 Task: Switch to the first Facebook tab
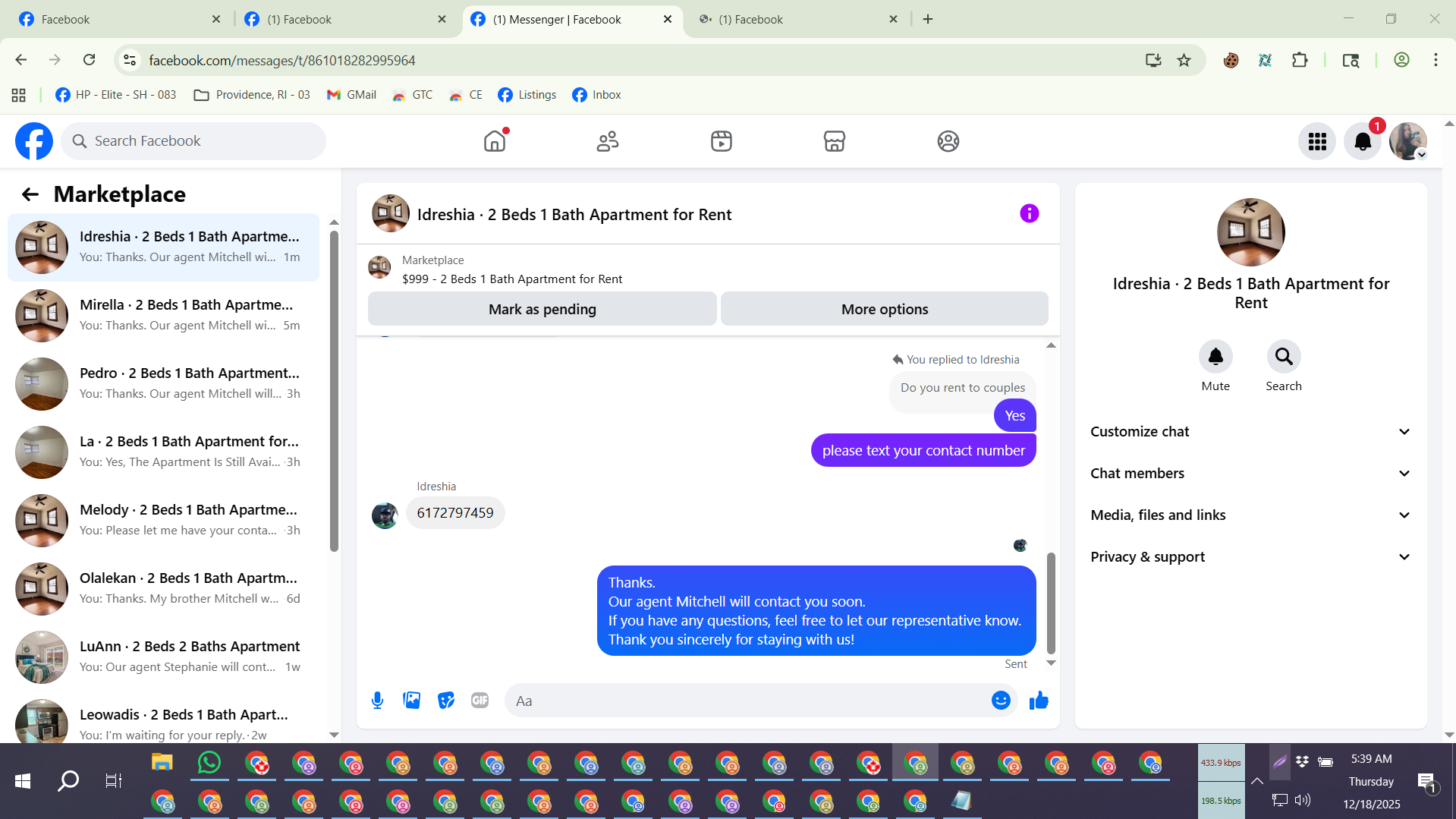tap(118, 19)
